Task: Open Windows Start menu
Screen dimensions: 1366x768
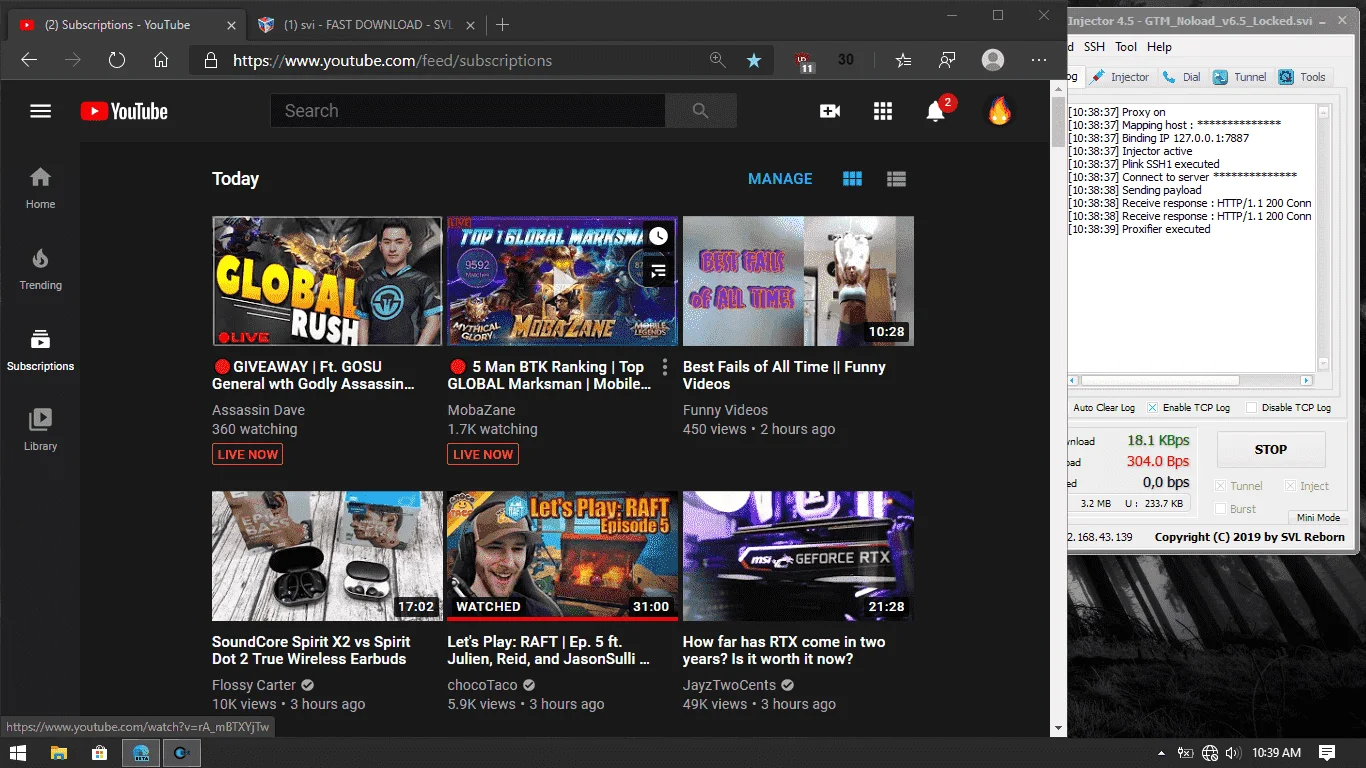Action: click(18, 752)
